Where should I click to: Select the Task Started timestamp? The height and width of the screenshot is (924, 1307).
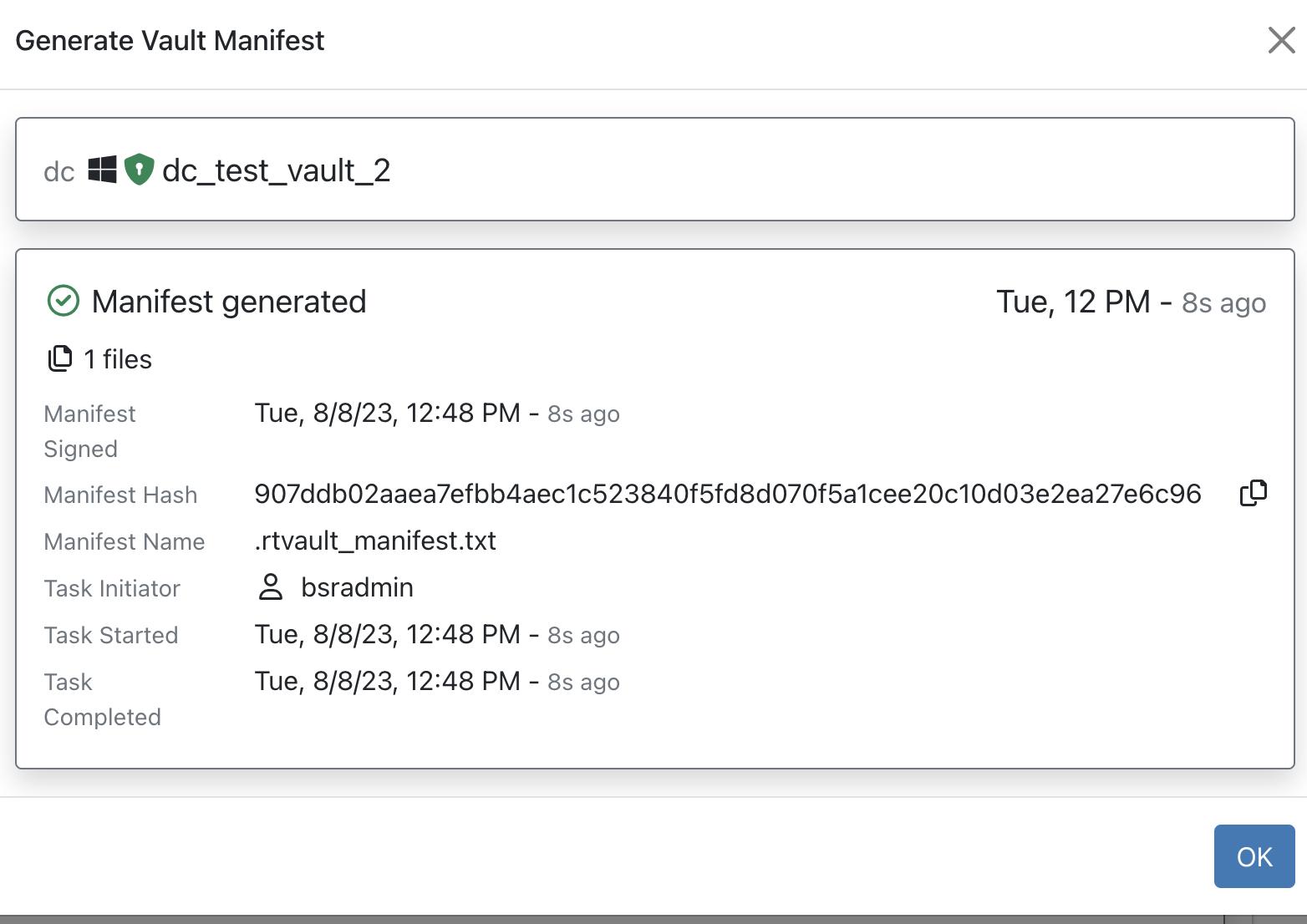point(393,634)
